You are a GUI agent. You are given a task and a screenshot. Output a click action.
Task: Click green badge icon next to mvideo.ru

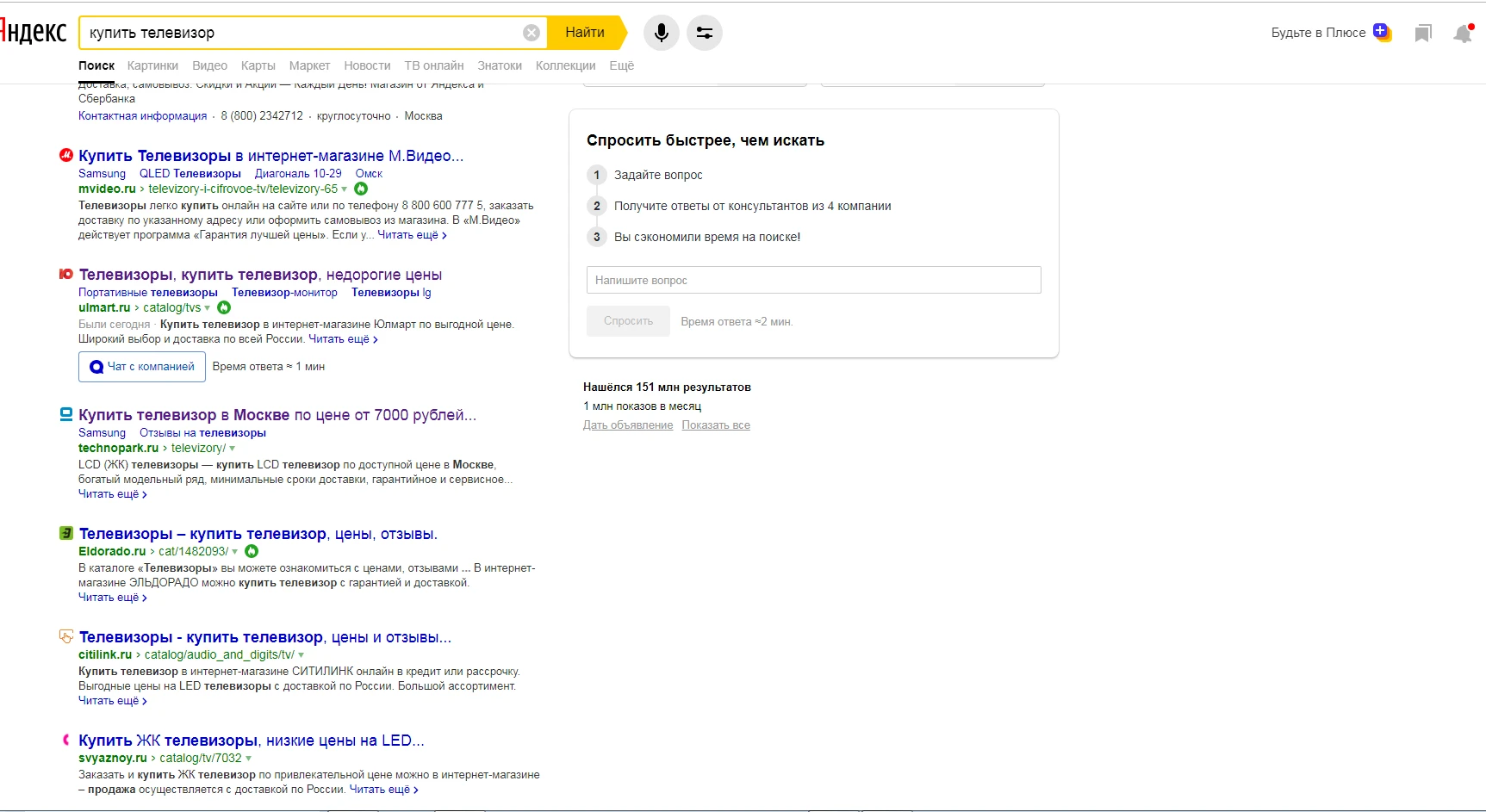coord(361,189)
